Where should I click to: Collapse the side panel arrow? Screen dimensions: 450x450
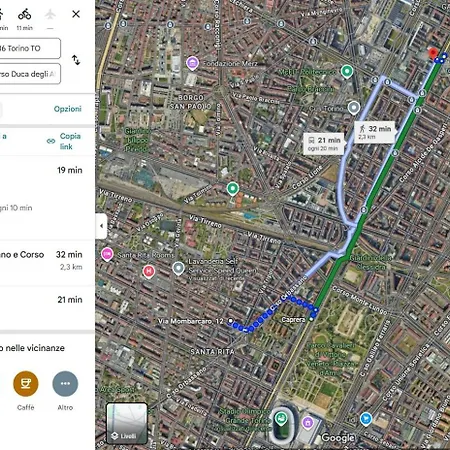coord(101,226)
